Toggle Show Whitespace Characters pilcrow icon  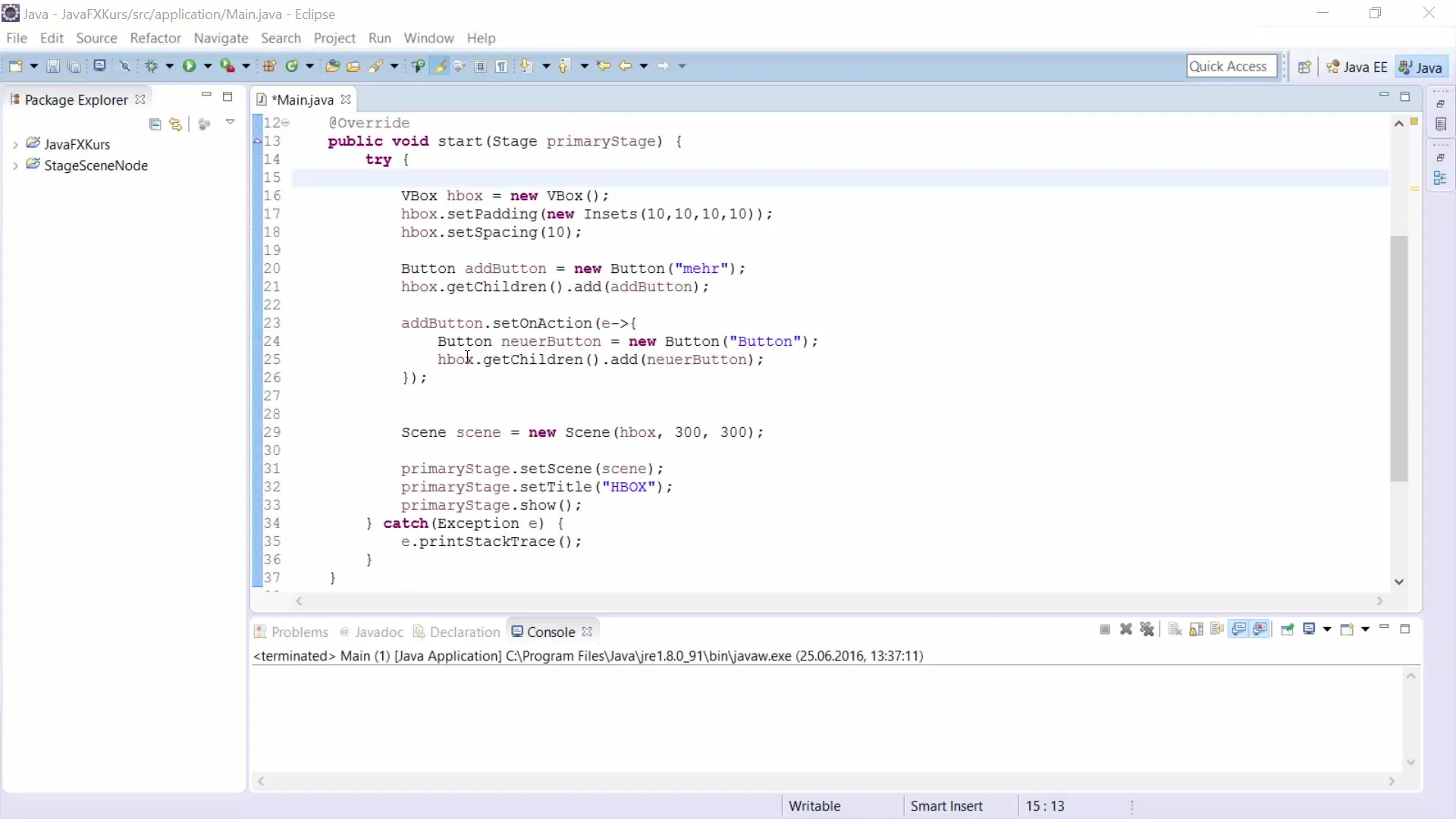click(501, 66)
